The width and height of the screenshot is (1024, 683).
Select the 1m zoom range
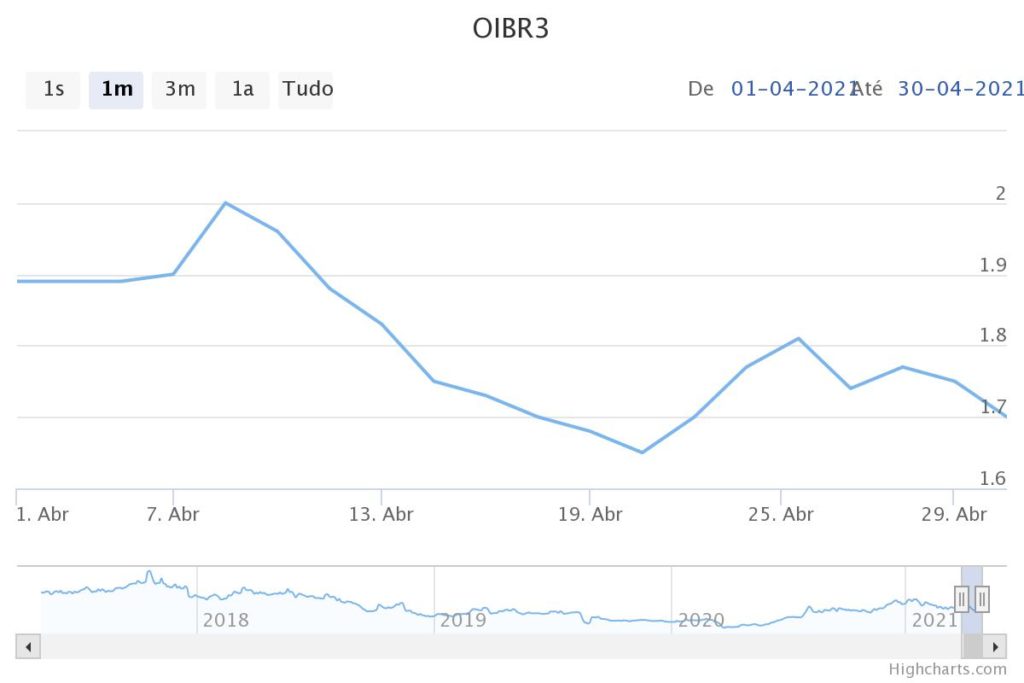(x=116, y=89)
